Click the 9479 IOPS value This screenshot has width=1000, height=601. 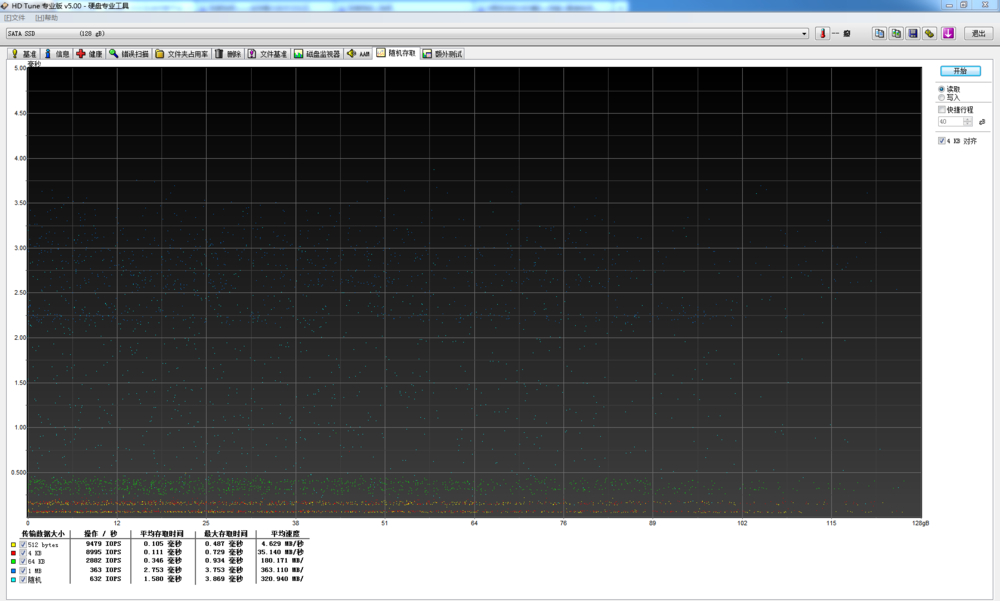tap(103, 544)
